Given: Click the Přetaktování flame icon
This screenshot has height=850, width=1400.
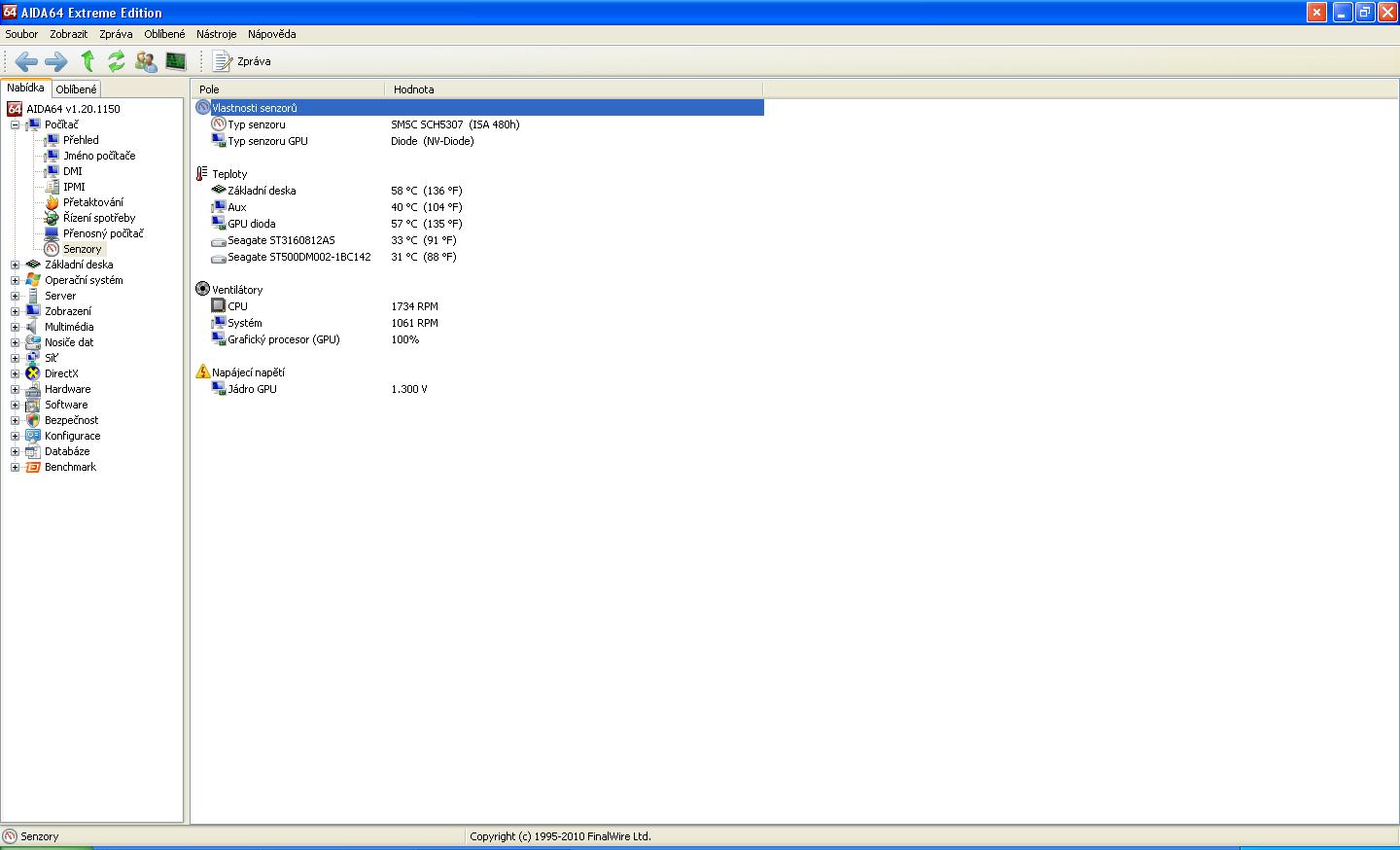Looking at the screenshot, I should pyautogui.click(x=52, y=202).
